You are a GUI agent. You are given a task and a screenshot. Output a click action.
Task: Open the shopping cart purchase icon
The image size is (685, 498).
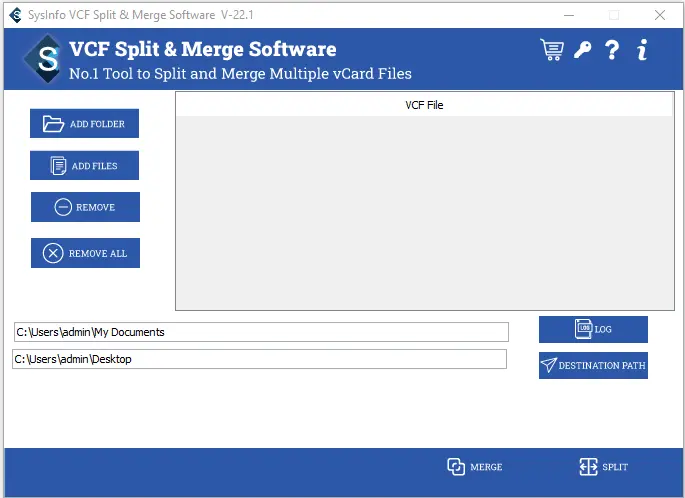(x=551, y=50)
